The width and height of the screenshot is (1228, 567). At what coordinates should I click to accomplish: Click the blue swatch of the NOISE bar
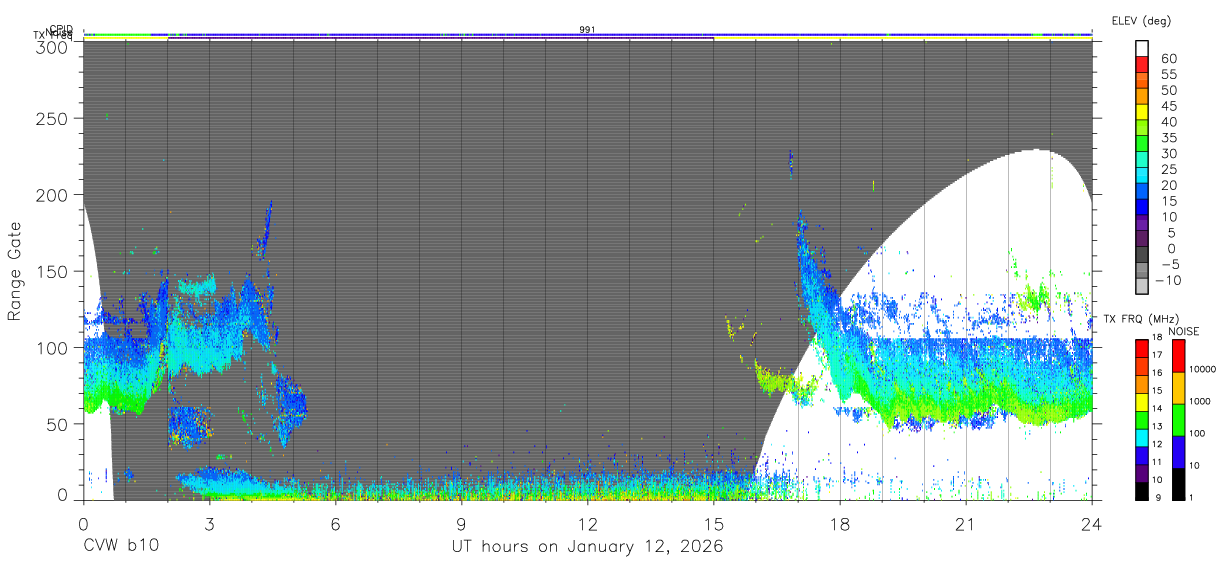(x=1178, y=452)
